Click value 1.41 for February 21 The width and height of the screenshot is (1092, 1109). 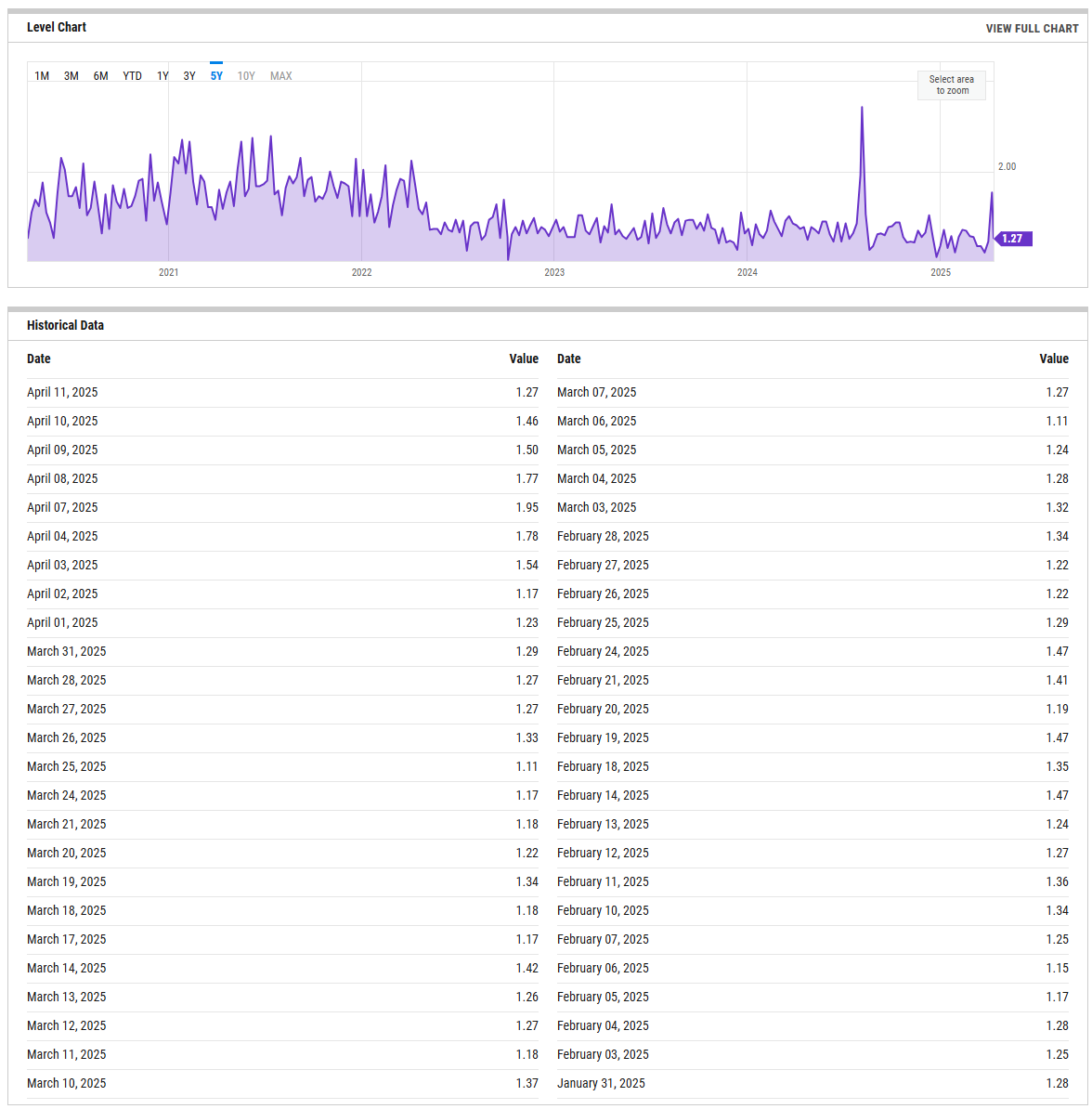[x=1058, y=681]
